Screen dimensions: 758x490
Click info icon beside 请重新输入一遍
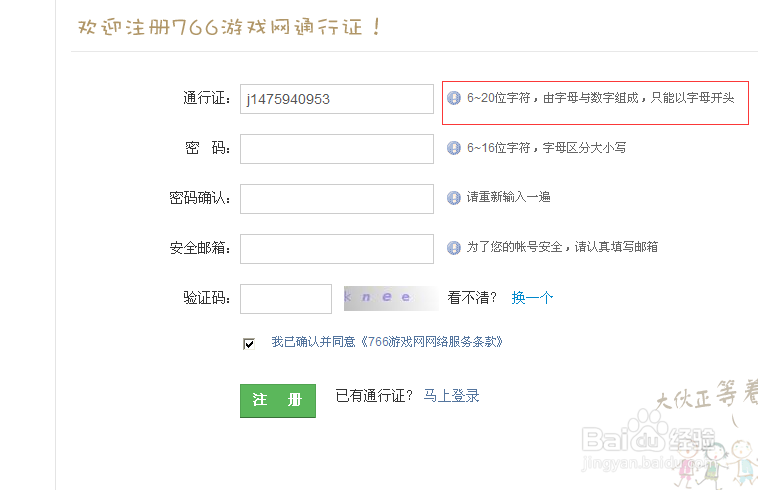[454, 198]
